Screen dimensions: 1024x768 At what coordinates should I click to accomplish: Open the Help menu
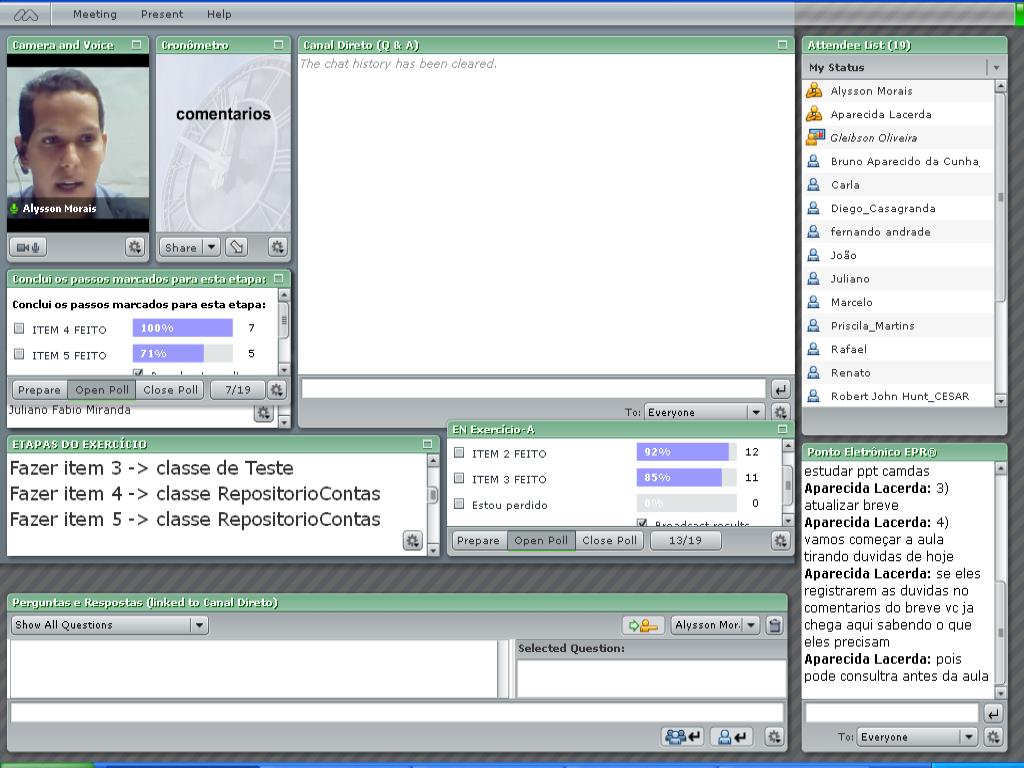point(219,14)
